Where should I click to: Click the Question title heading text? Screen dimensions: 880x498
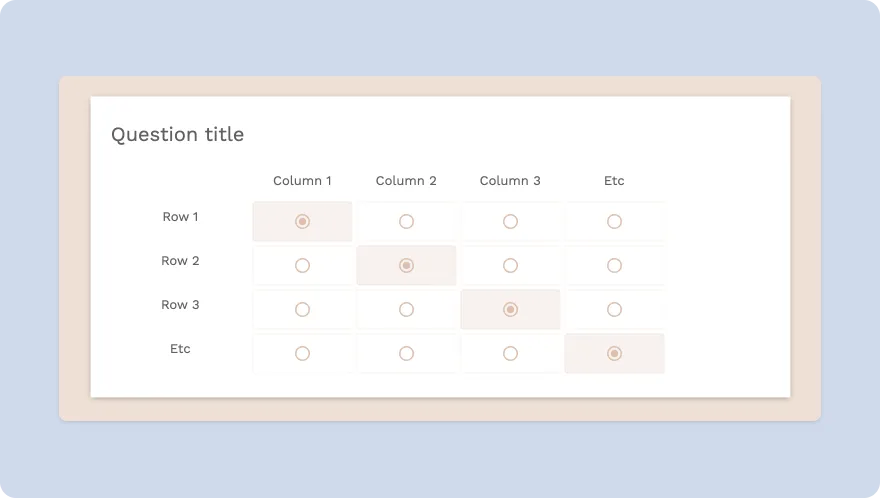click(x=177, y=134)
